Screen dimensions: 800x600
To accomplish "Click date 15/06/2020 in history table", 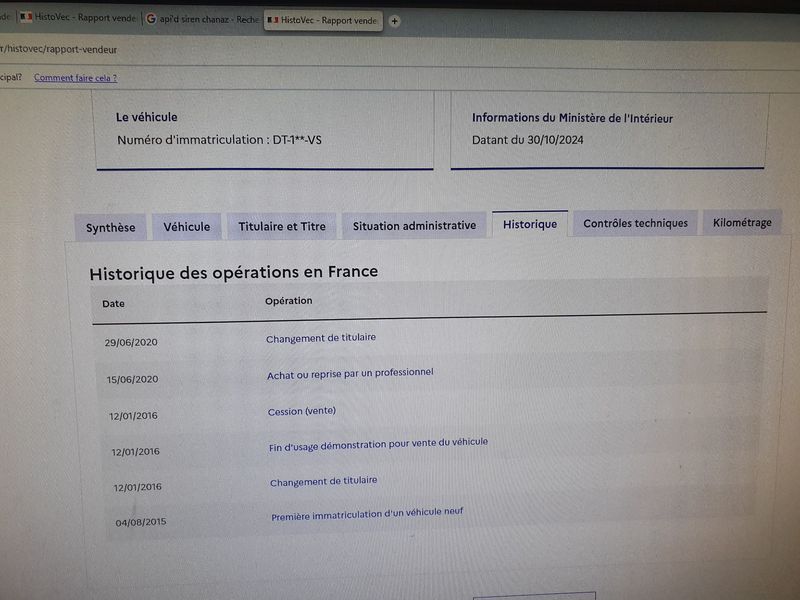I will point(132,379).
